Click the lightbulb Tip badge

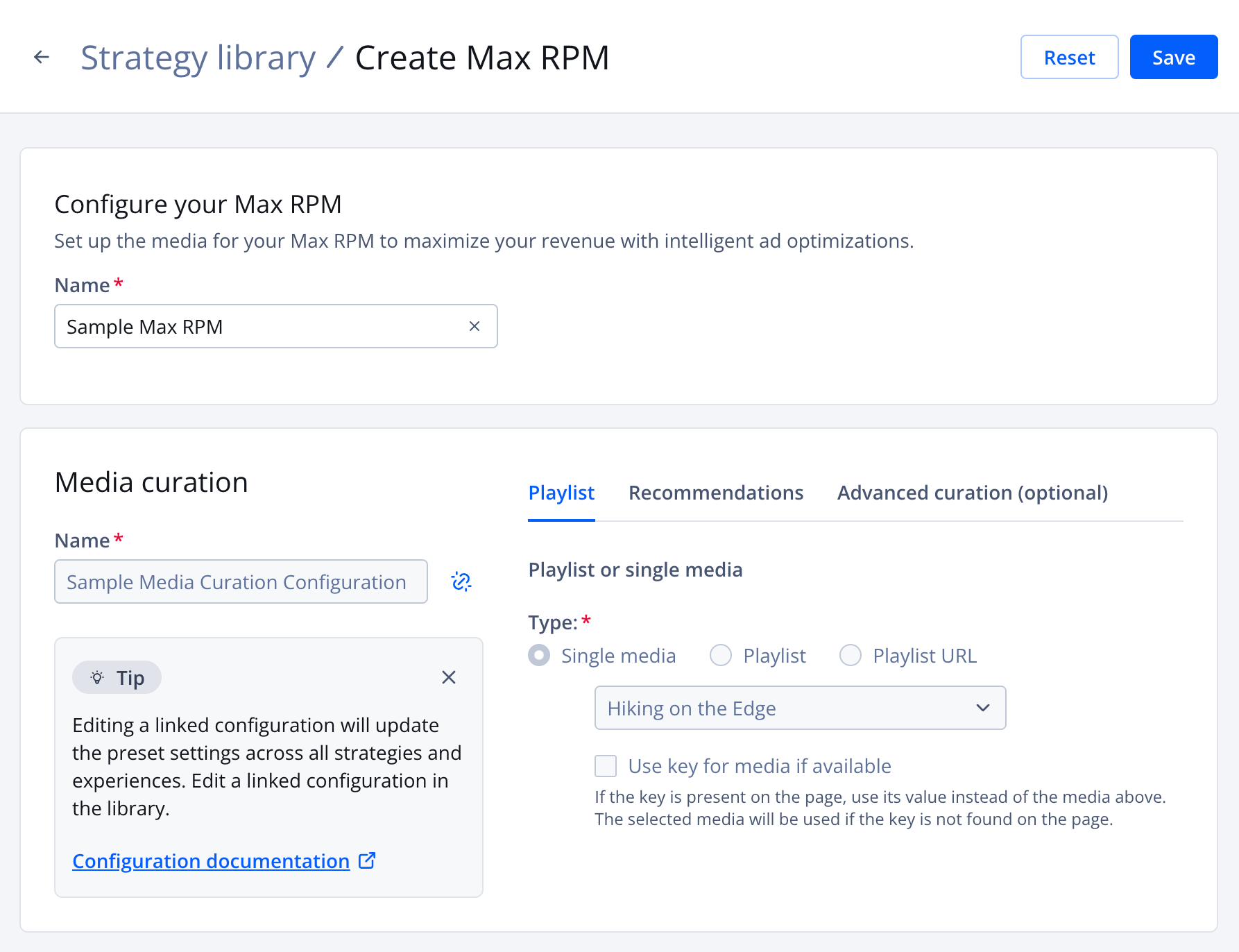tap(117, 677)
